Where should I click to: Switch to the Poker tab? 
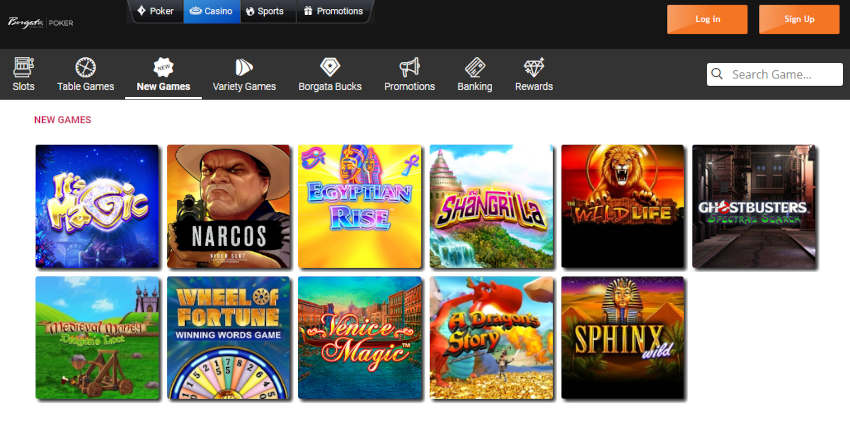156,11
